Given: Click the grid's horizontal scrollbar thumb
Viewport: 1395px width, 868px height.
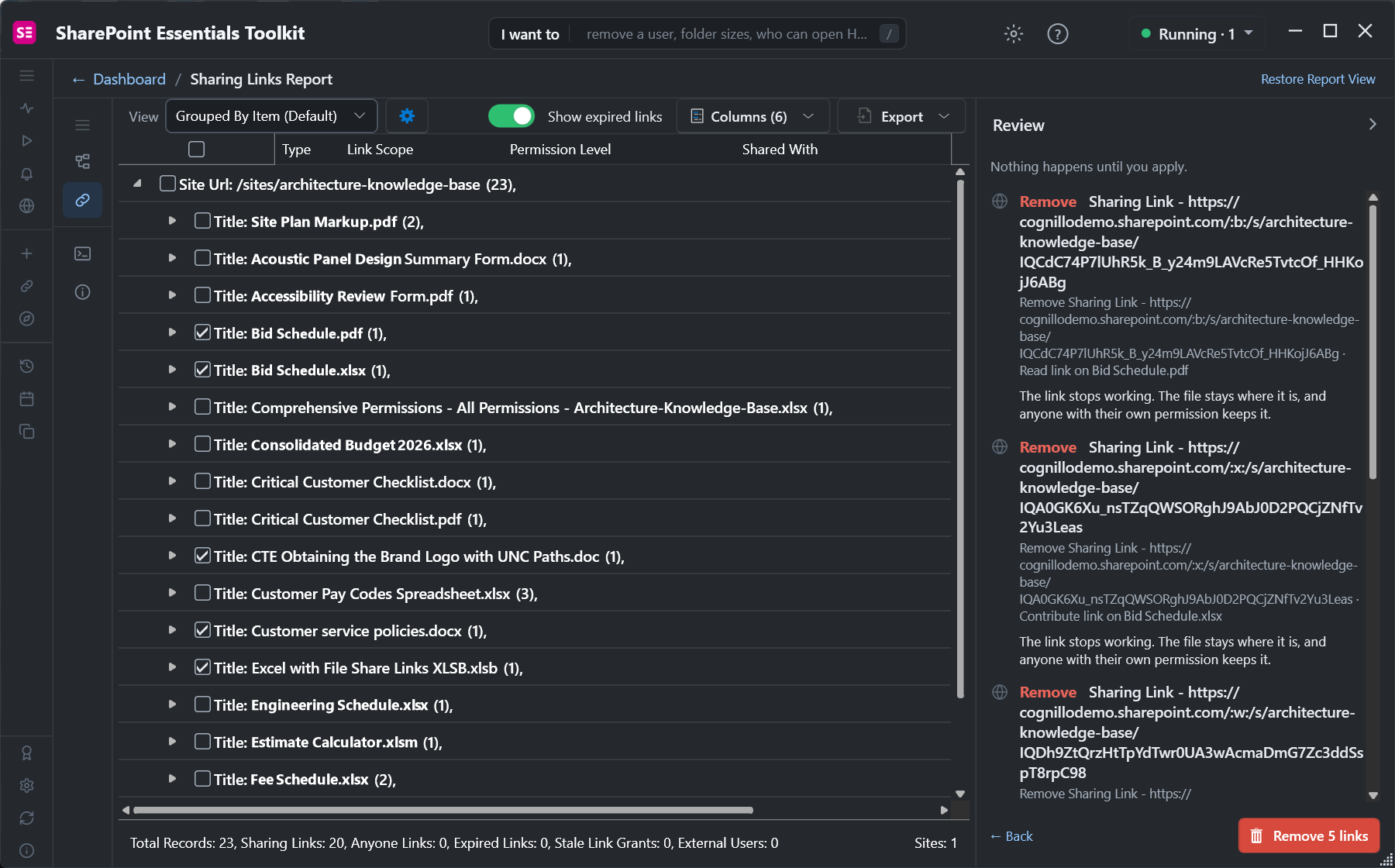Looking at the screenshot, I should point(443,811).
